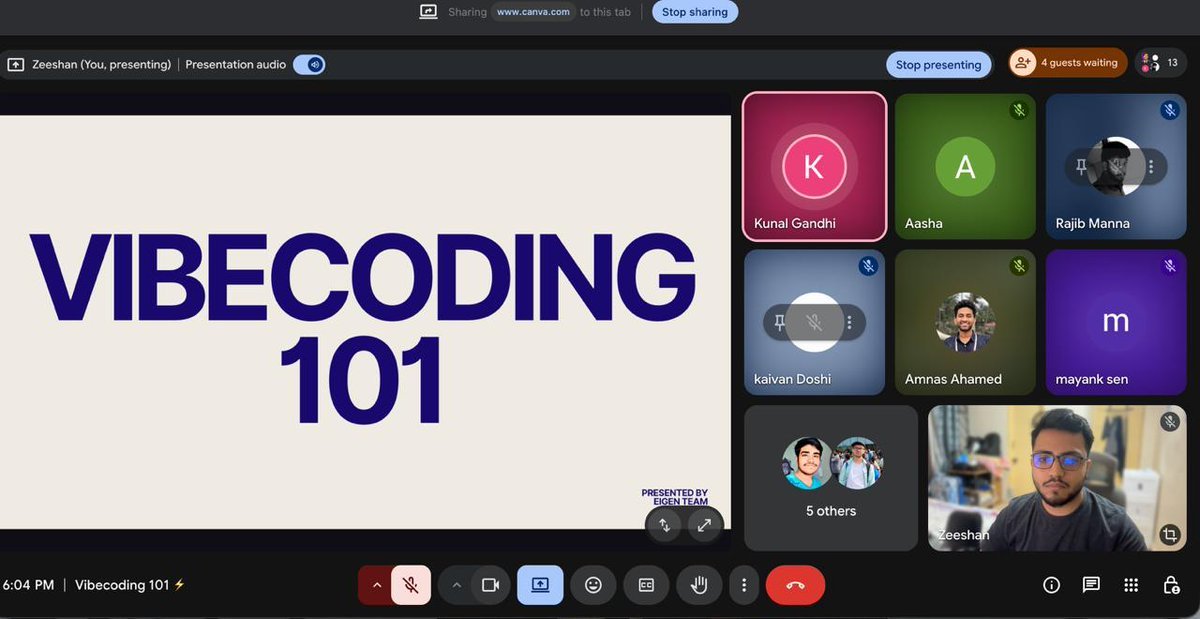Viewport: 1200px width, 619px height.
Task: Expand video settings arrow beside camera
Action: pyautogui.click(x=456, y=585)
